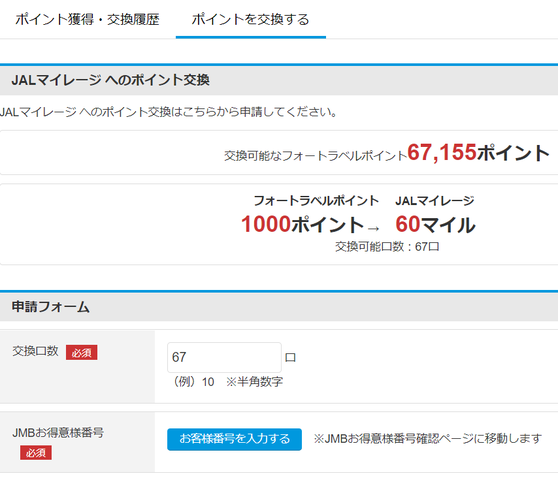Click the フォートラベルポイント column heading
Image resolution: width=558 pixels, height=480 pixels.
pyautogui.click(x=316, y=201)
